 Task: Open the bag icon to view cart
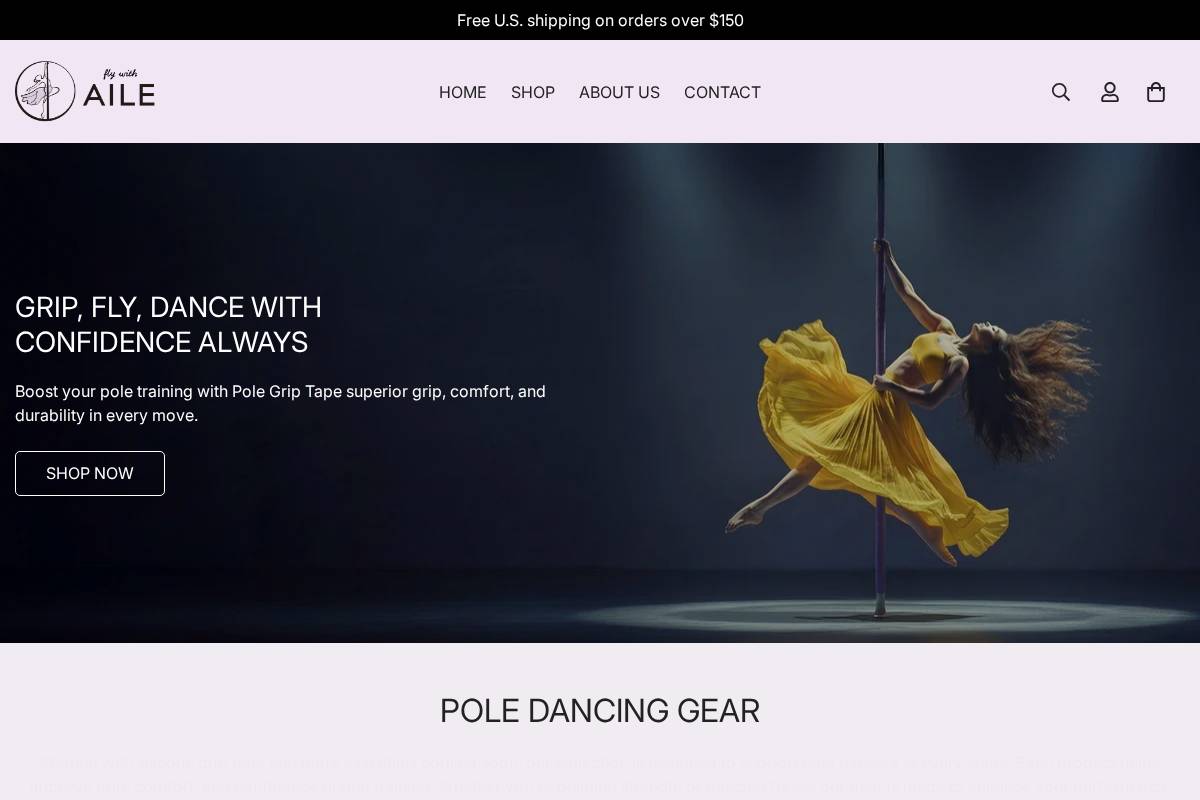(1156, 92)
